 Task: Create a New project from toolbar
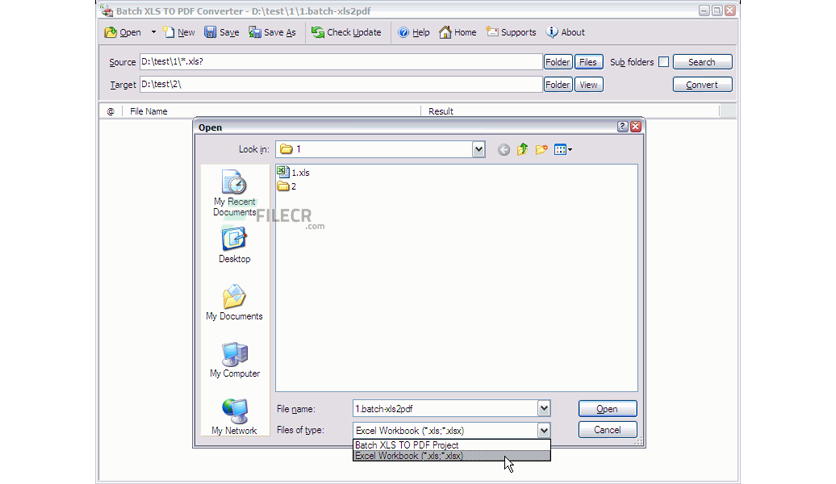(179, 33)
